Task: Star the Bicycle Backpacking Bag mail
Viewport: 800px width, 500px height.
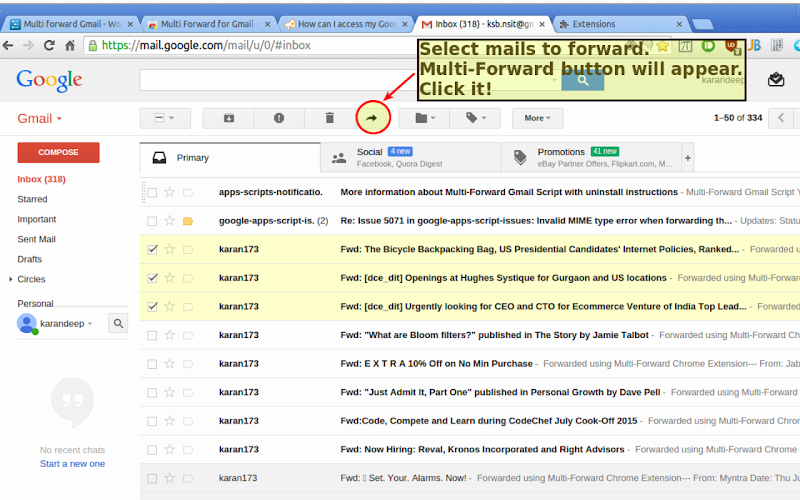Action: (x=170, y=249)
